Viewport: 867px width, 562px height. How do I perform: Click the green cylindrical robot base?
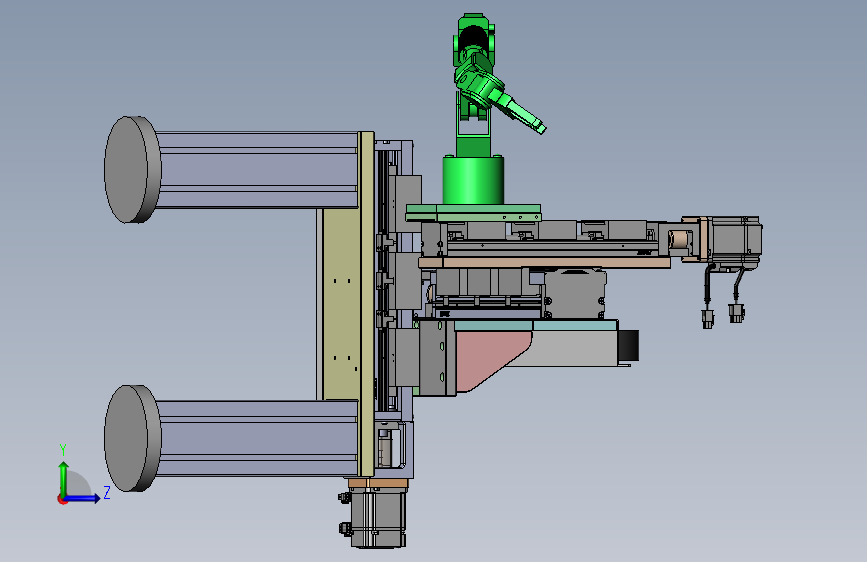(x=473, y=180)
